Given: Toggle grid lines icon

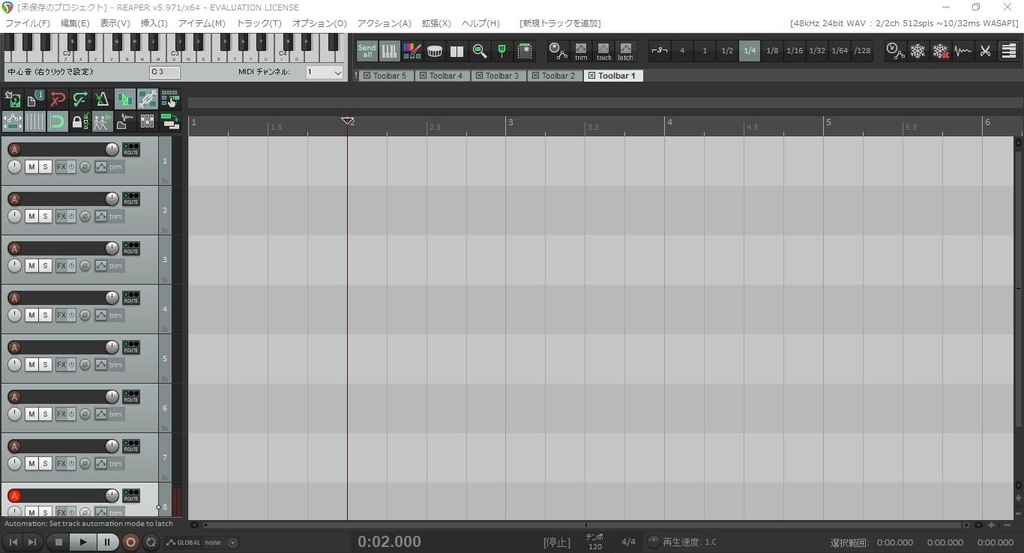Looking at the screenshot, I should point(35,121).
